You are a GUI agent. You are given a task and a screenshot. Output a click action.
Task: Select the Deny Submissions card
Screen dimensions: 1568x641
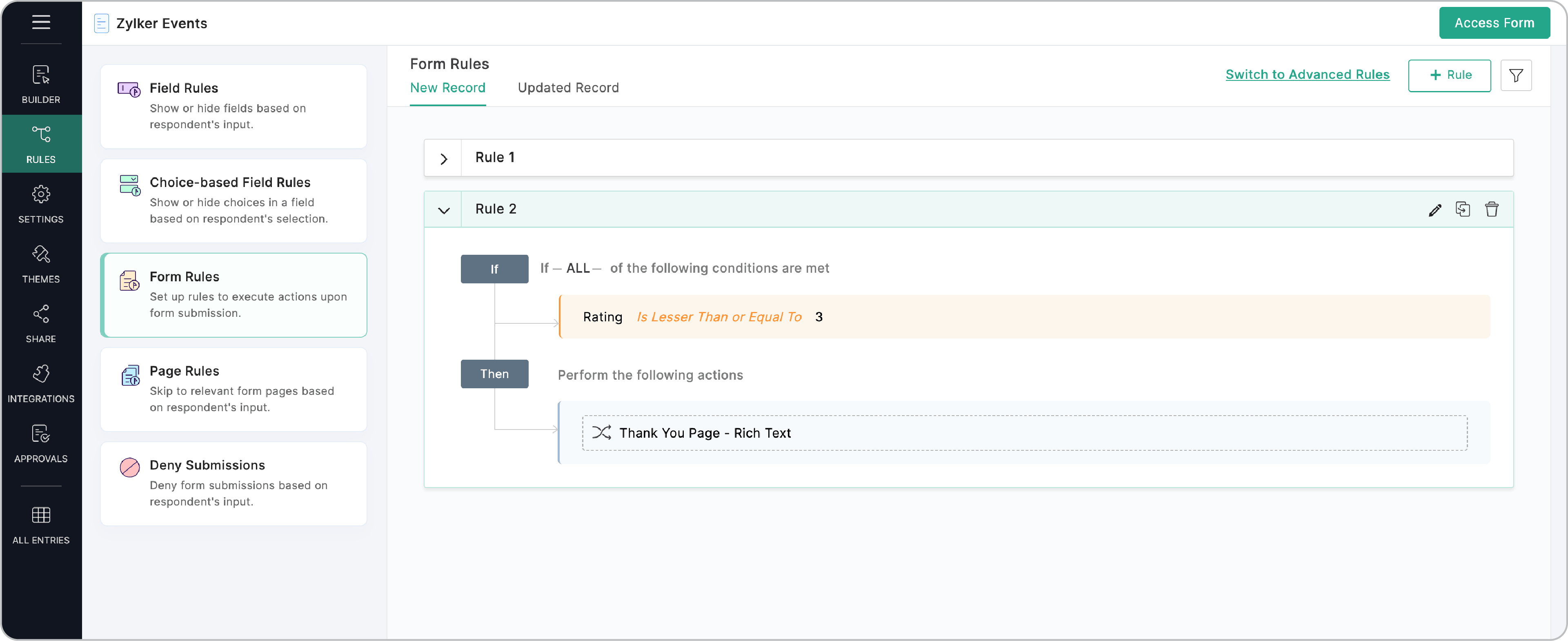pyautogui.click(x=234, y=483)
